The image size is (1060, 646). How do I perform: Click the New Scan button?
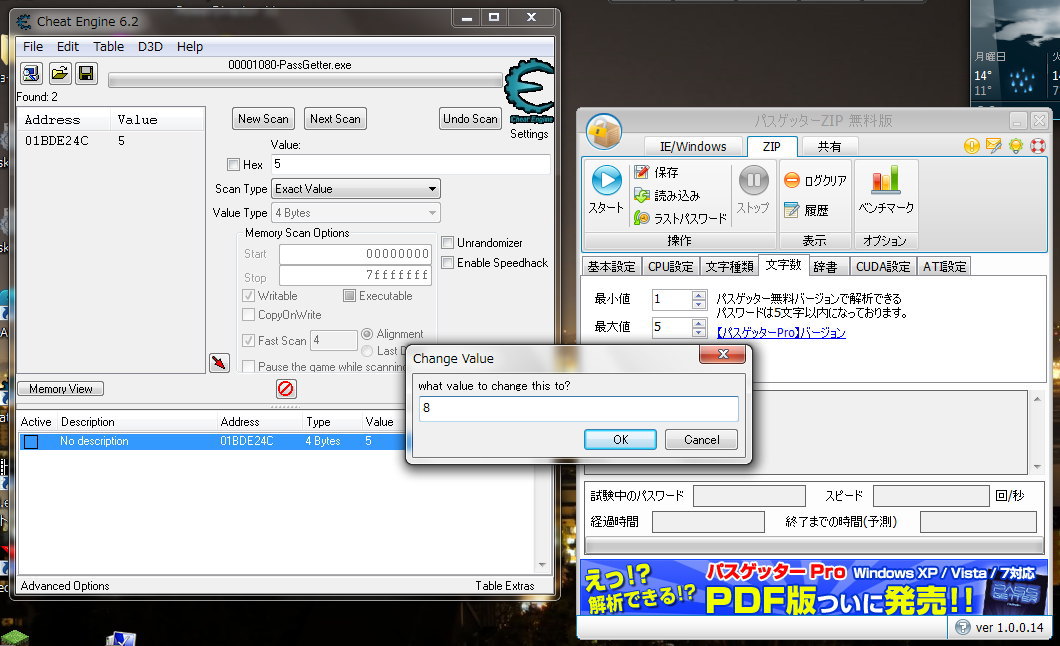(x=263, y=119)
